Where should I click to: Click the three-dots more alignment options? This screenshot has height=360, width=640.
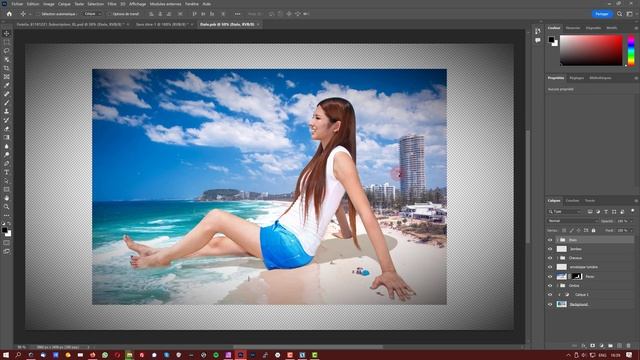click(x=237, y=14)
